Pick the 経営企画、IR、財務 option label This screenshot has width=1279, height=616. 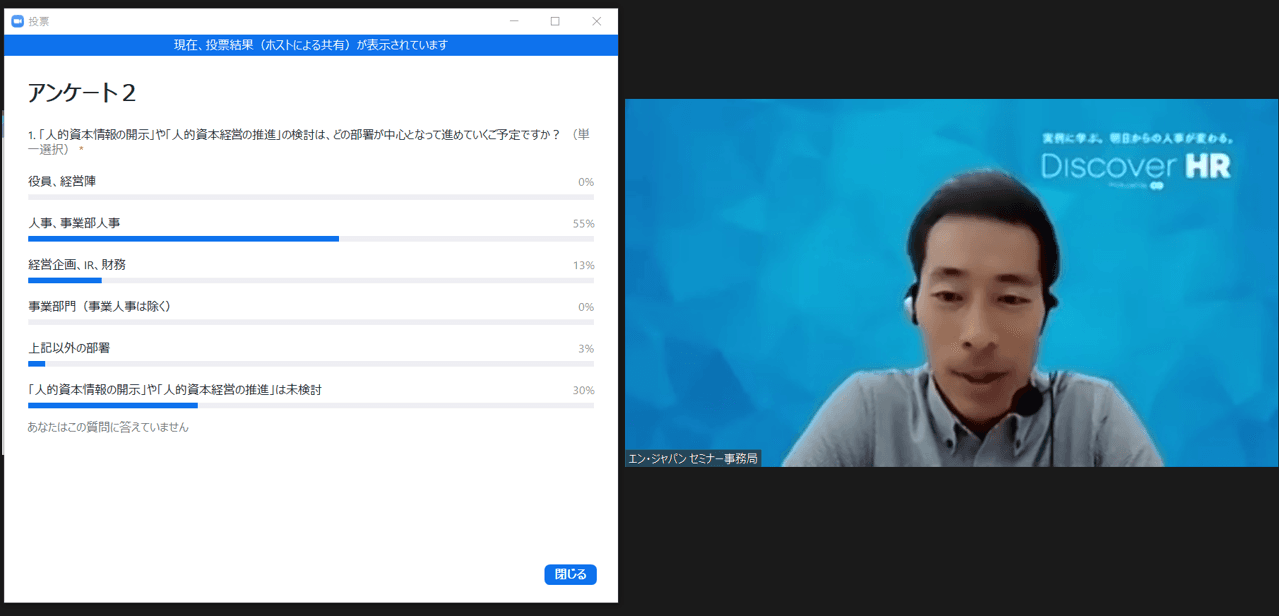click(x=77, y=265)
